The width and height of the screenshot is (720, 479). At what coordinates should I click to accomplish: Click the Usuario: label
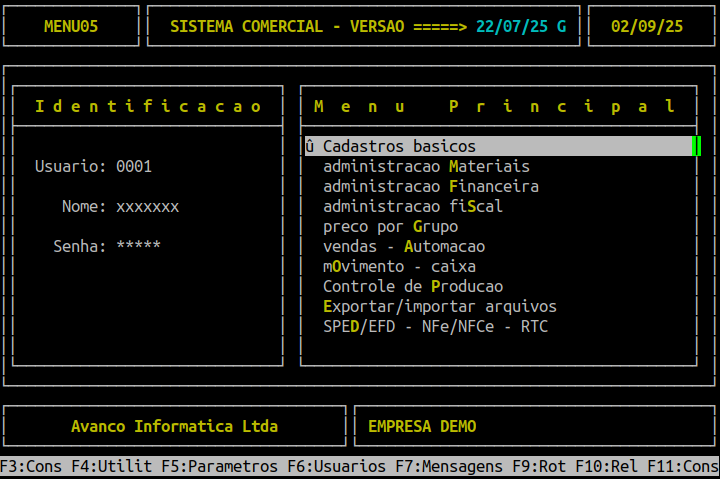click(71, 166)
